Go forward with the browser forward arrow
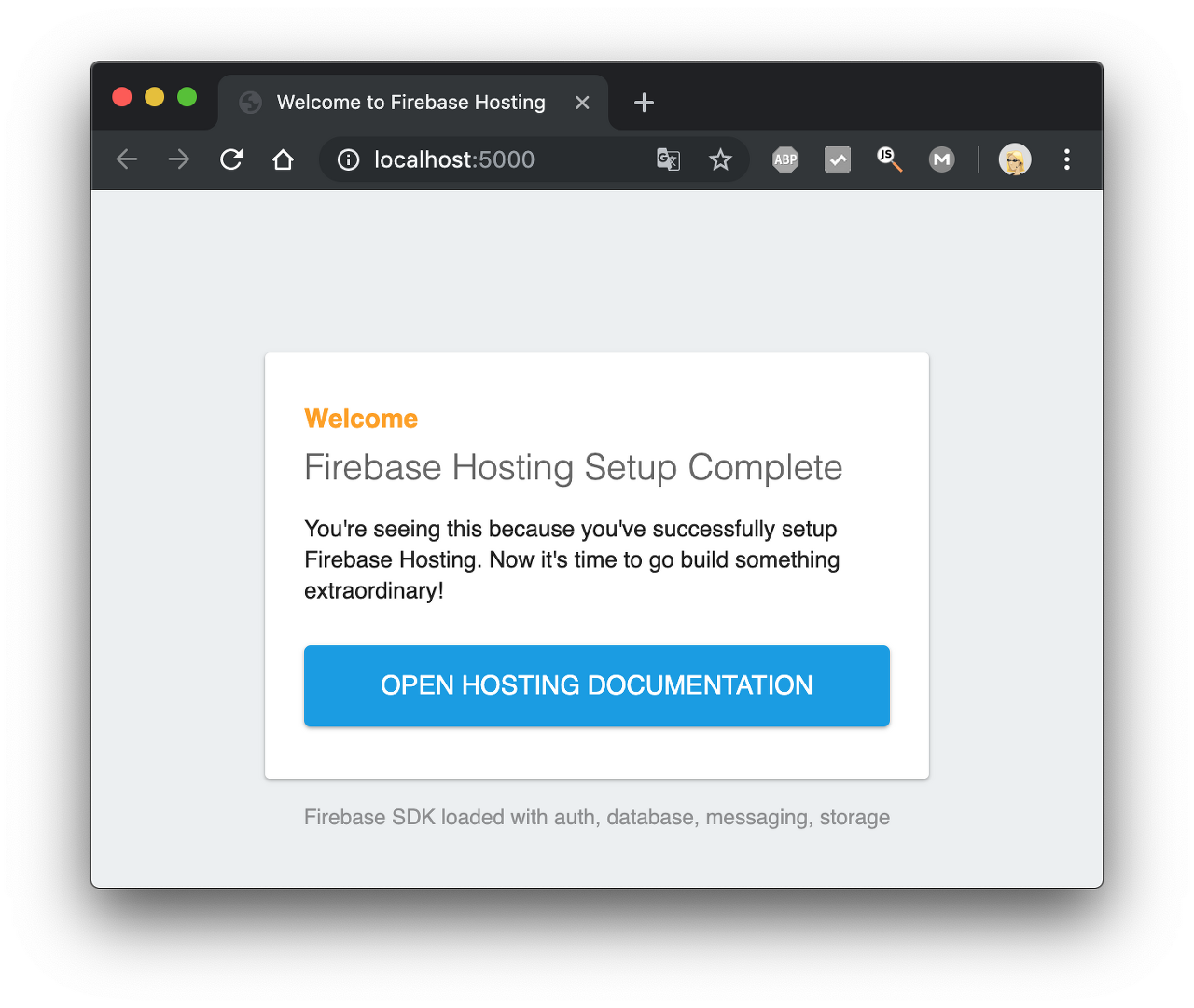 pos(179,159)
